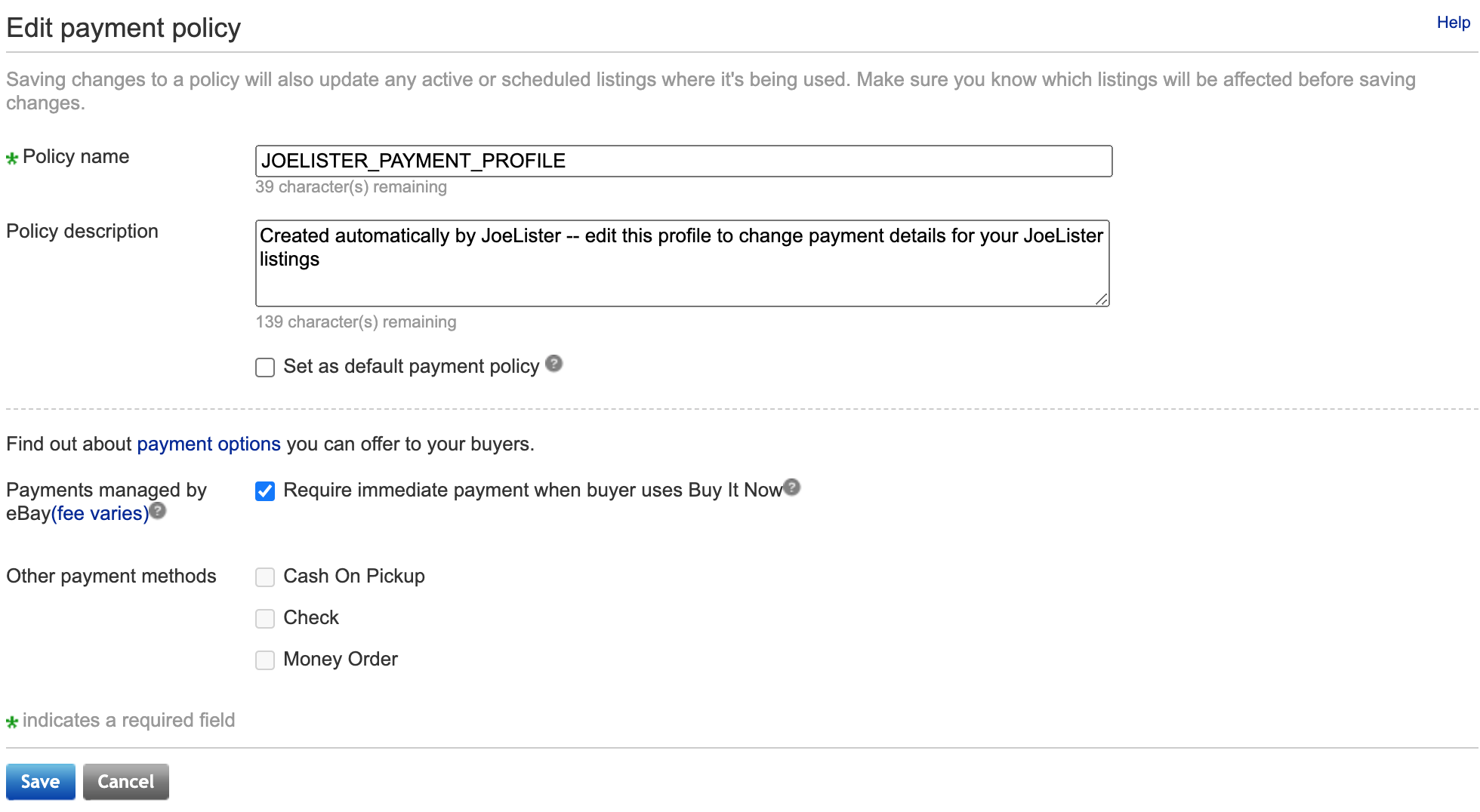Viewport: 1480px width, 812px height.
Task: Enable the Money Order checkbox
Action: [265, 660]
